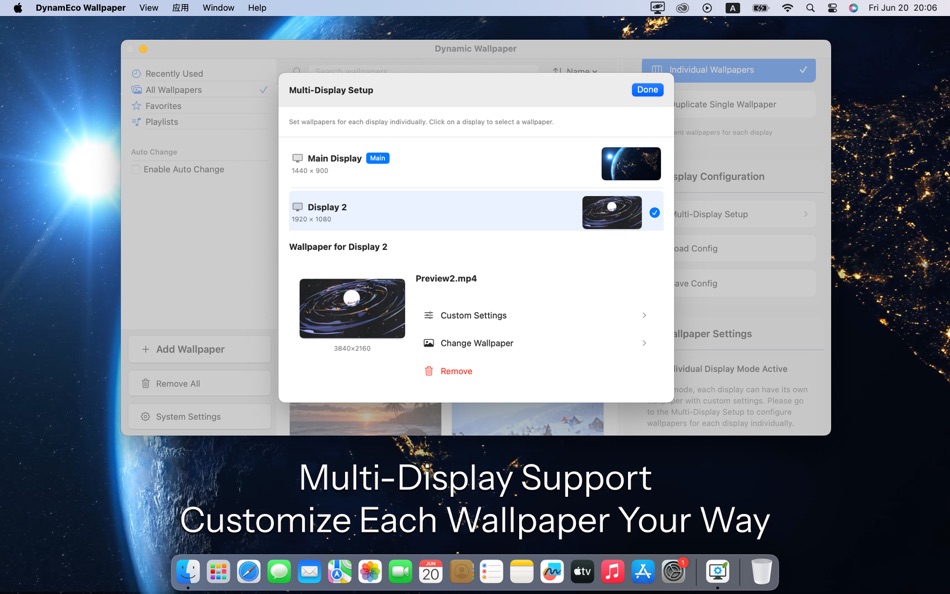950x594 pixels.
Task: Click the monitor icon beside Display 2
Action: 297,207
